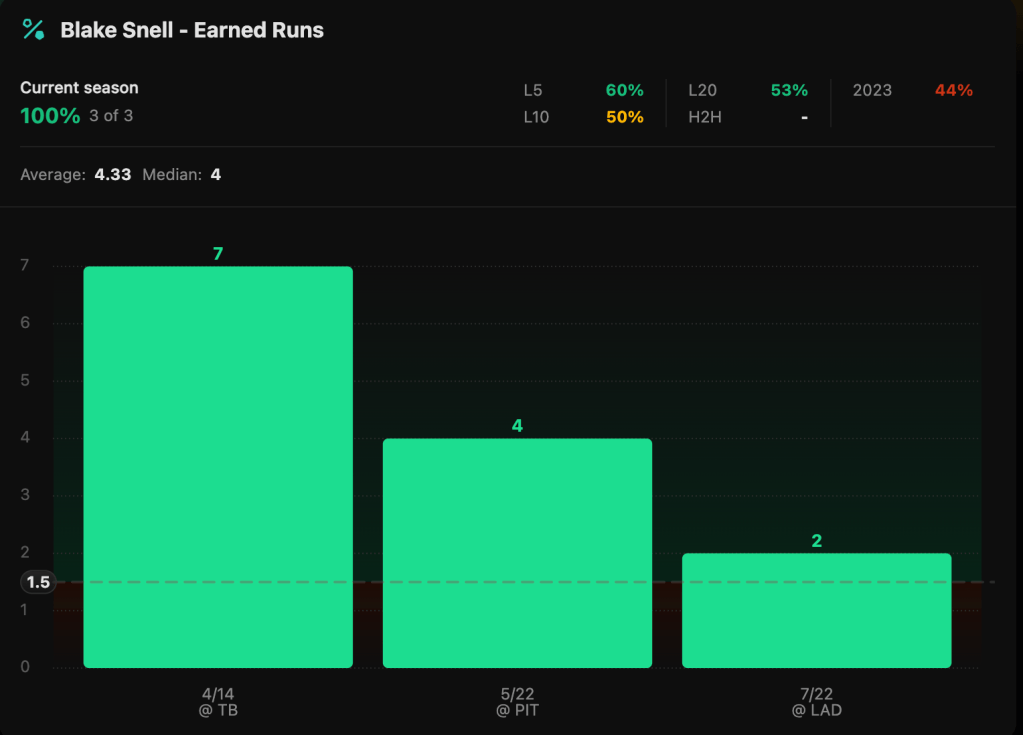Image resolution: width=1023 pixels, height=735 pixels.
Task: Click the 4 value label above middle bar
Action: coord(517,426)
